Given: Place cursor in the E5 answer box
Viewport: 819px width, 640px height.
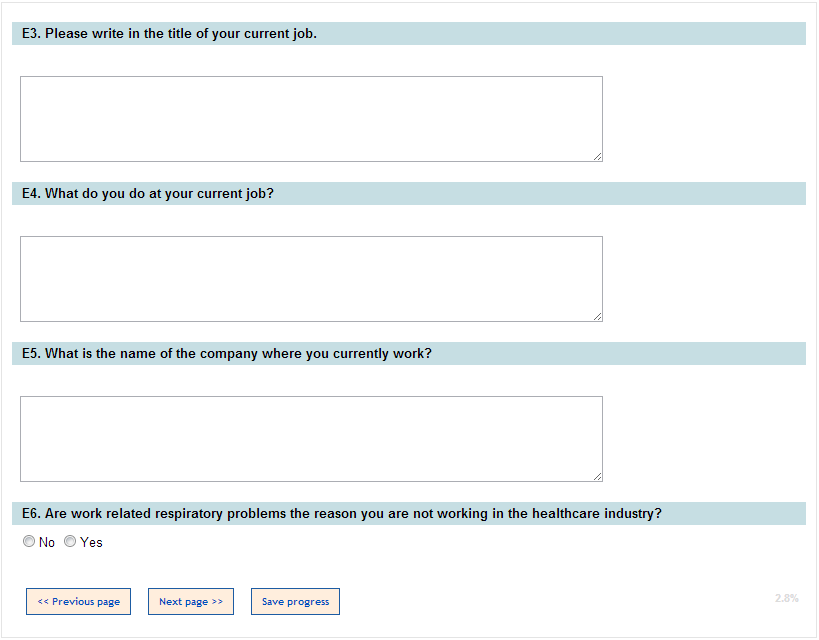Looking at the screenshot, I should click(311, 438).
